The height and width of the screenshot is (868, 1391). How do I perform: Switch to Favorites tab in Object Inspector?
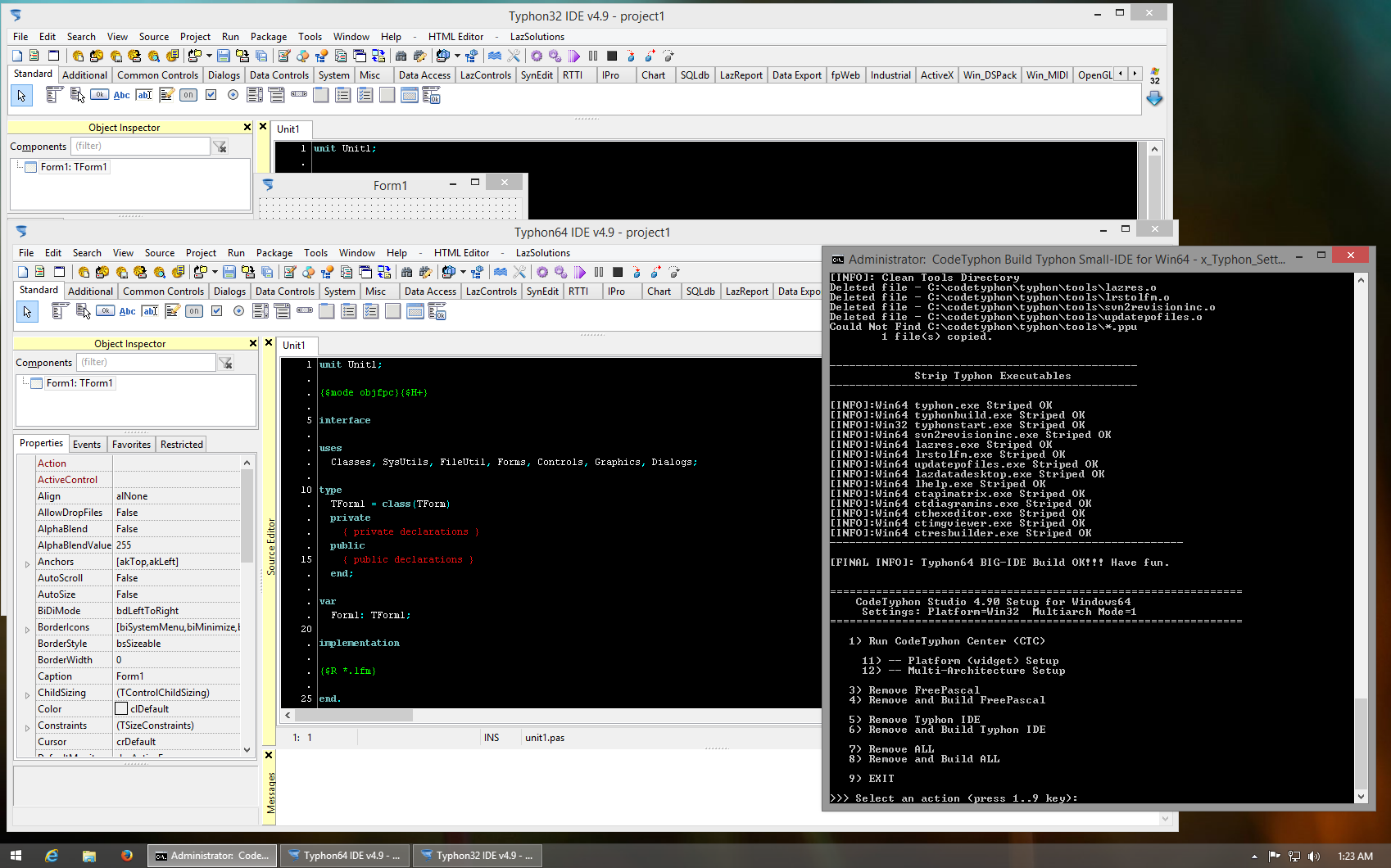[131, 445]
